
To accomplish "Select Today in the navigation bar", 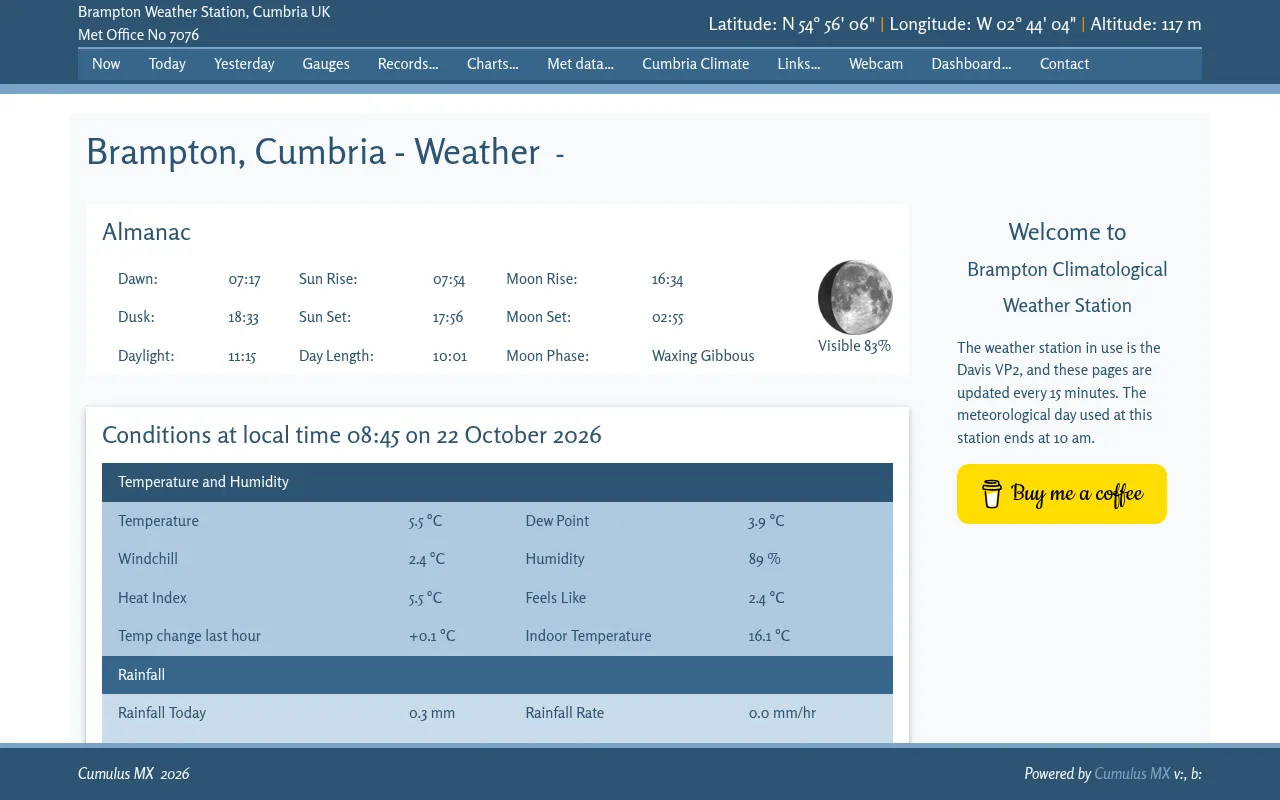I will [x=167, y=64].
